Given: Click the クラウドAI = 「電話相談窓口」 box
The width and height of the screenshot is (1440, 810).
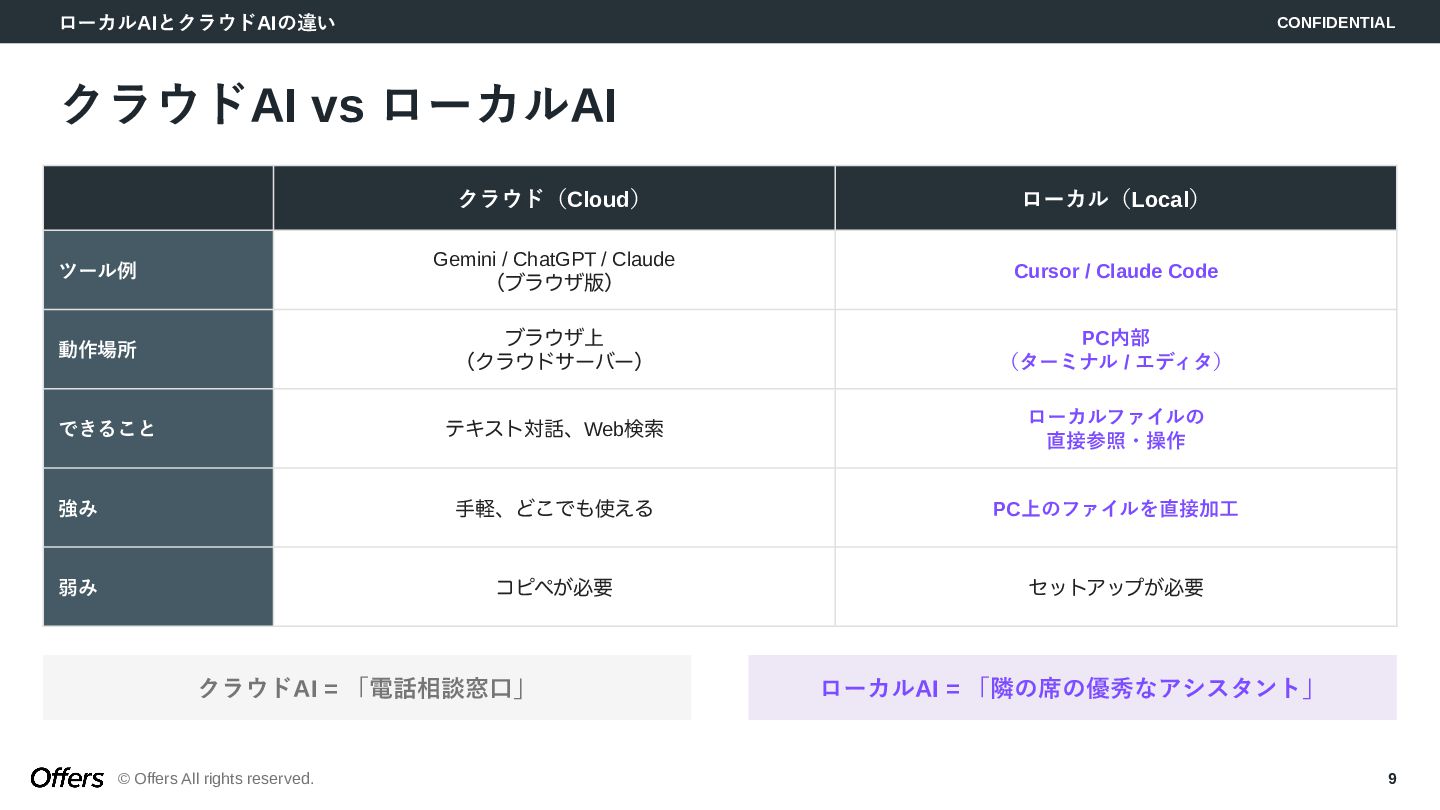Looking at the screenshot, I should [x=367, y=687].
